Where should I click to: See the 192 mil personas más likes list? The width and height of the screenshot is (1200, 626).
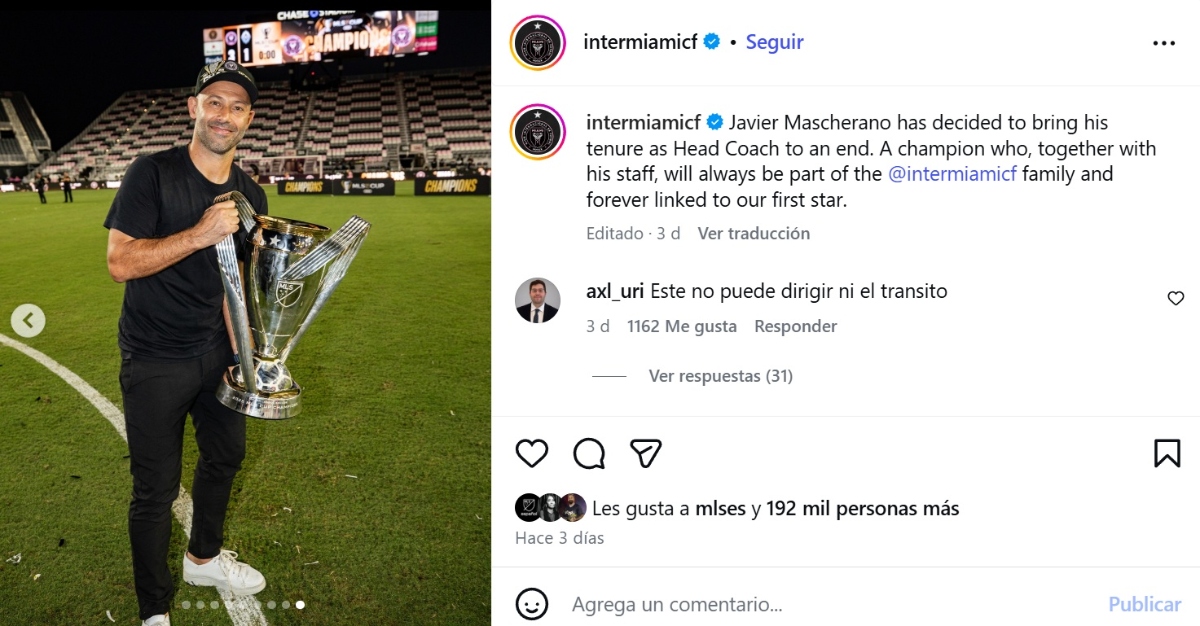coord(862,508)
